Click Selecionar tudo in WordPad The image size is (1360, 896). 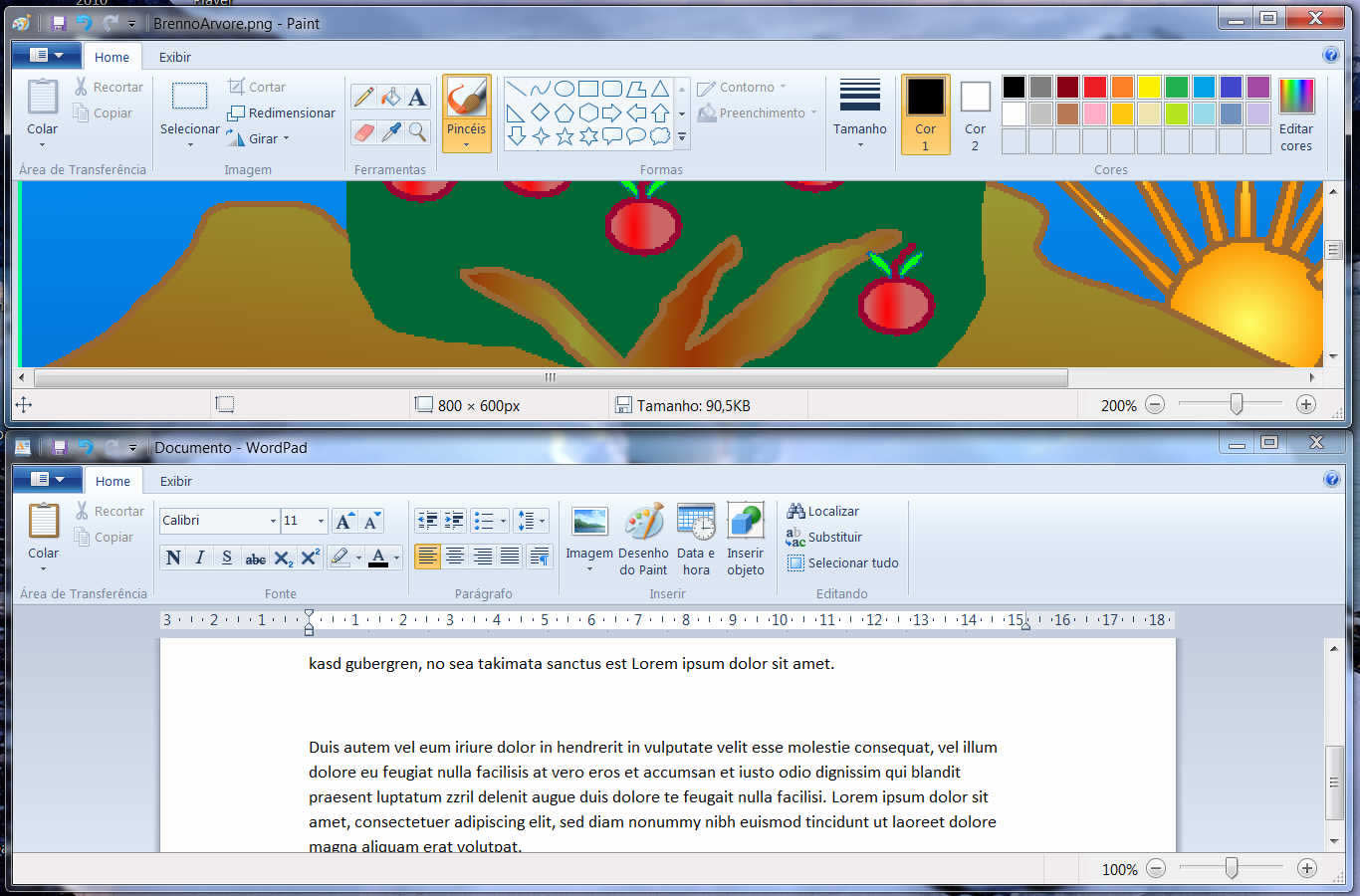coord(843,562)
